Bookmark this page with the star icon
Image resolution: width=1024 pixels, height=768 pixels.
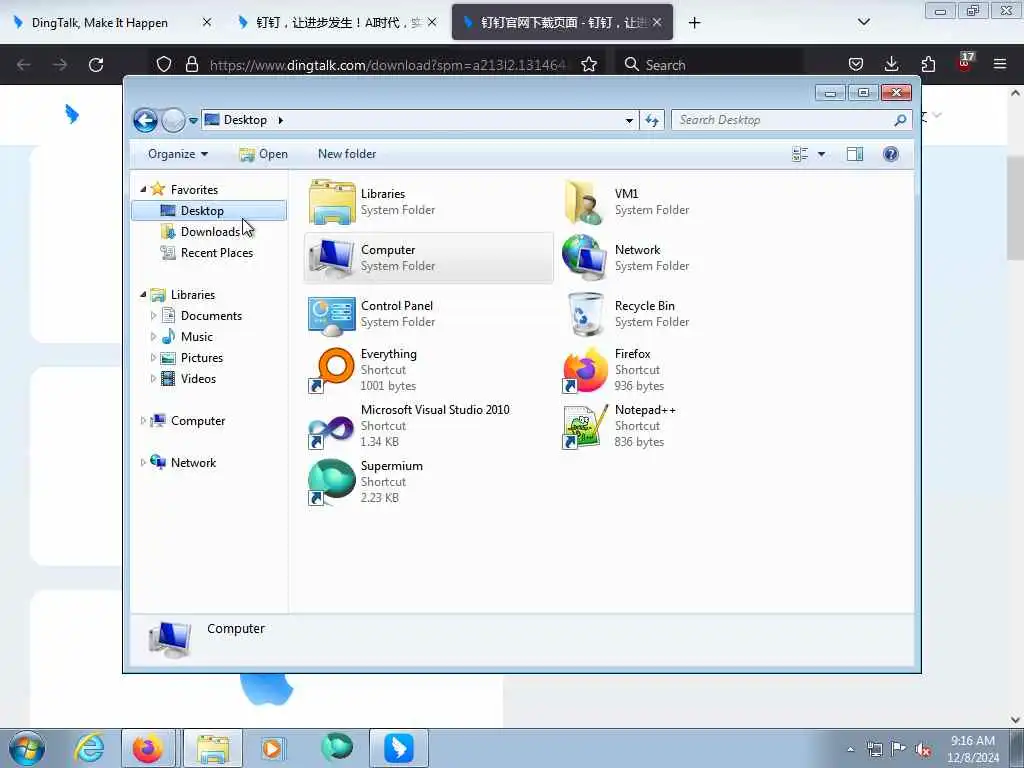pos(589,64)
